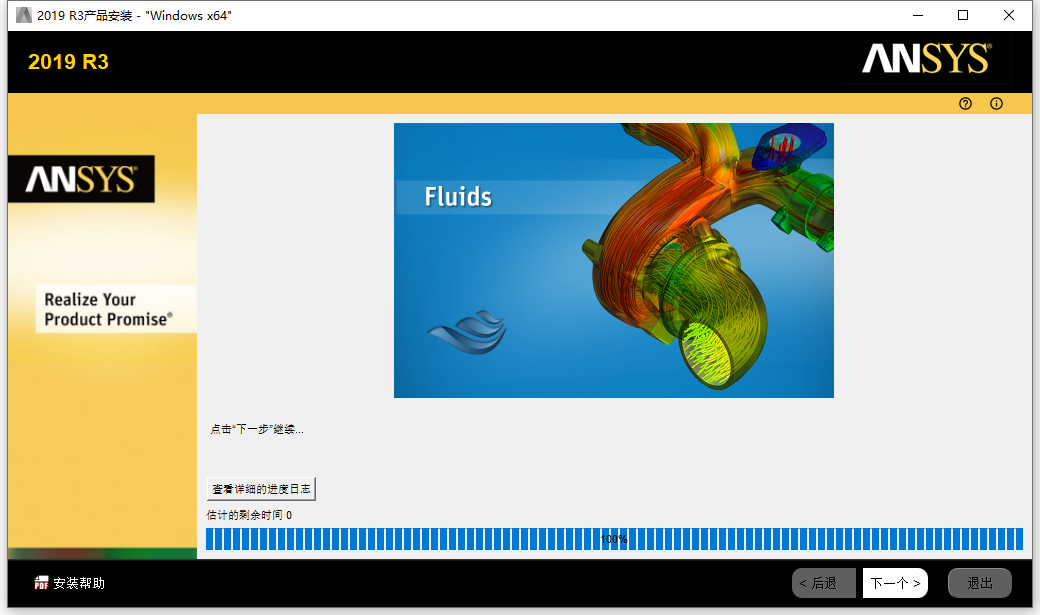Click the ANSYS logo in top header

[x=927, y=58]
